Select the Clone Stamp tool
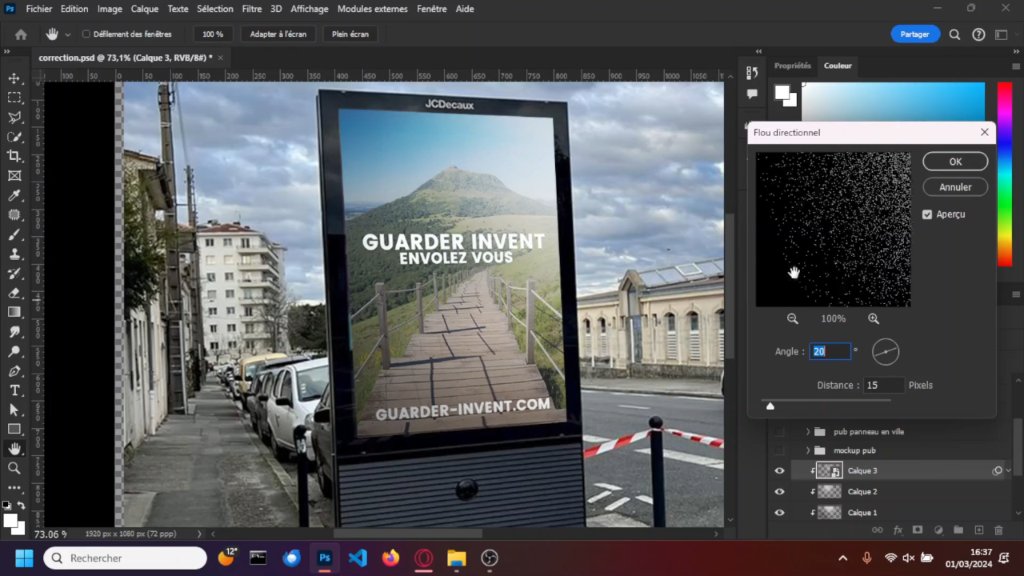 point(14,254)
